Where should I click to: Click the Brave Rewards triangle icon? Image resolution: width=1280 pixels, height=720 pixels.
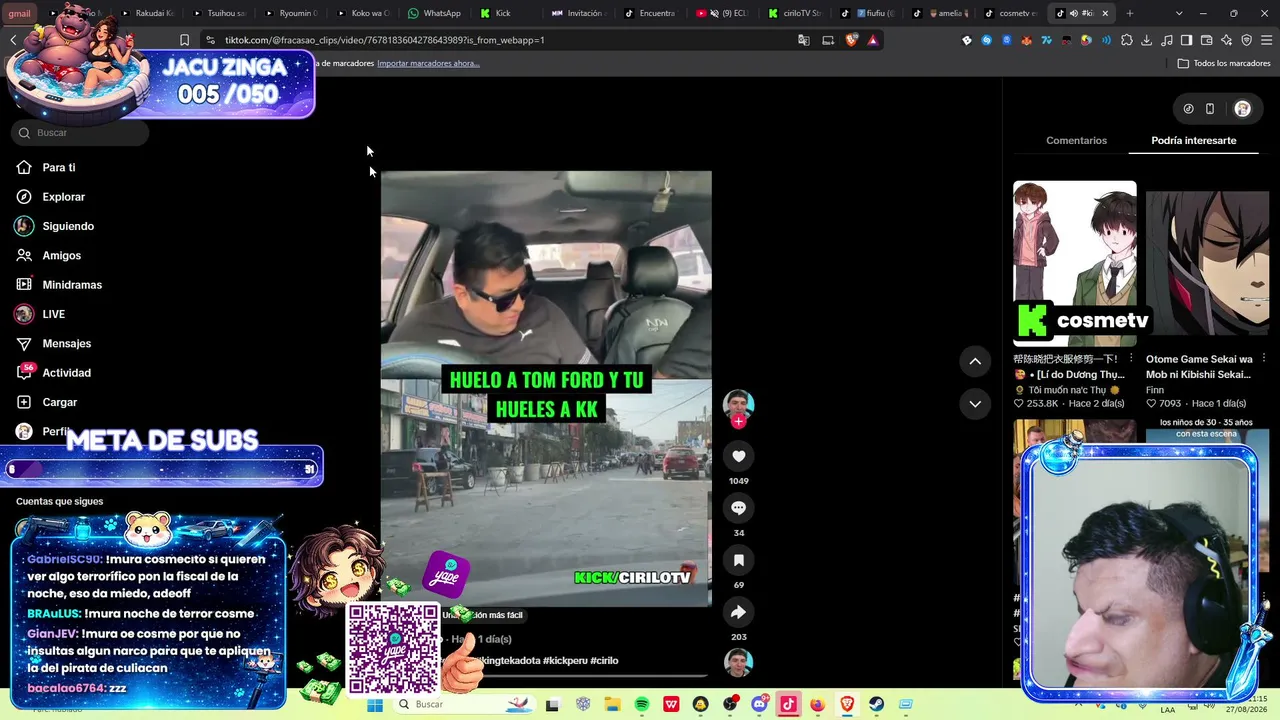[x=873, y=40]
